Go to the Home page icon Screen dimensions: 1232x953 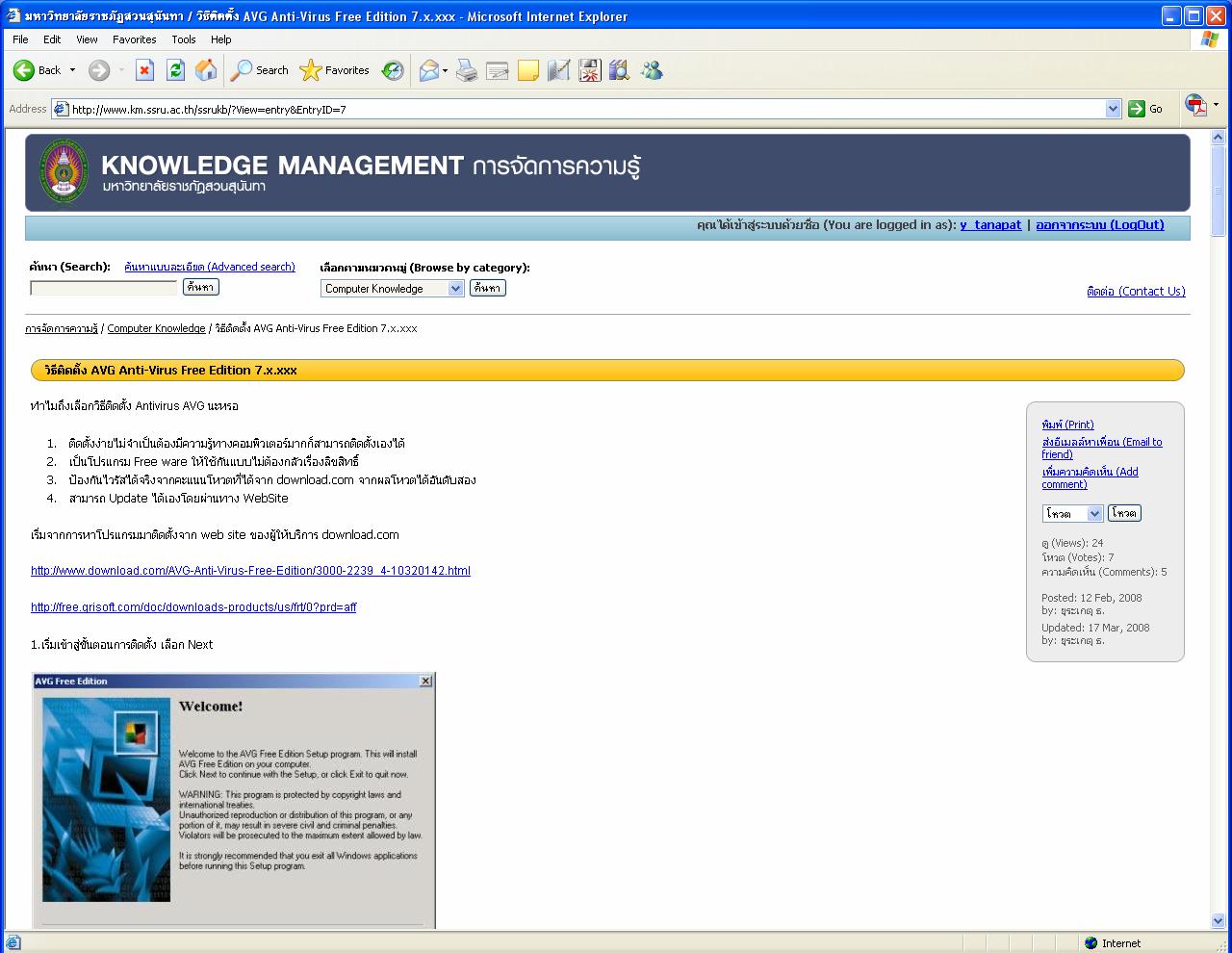tap(206, 70)
